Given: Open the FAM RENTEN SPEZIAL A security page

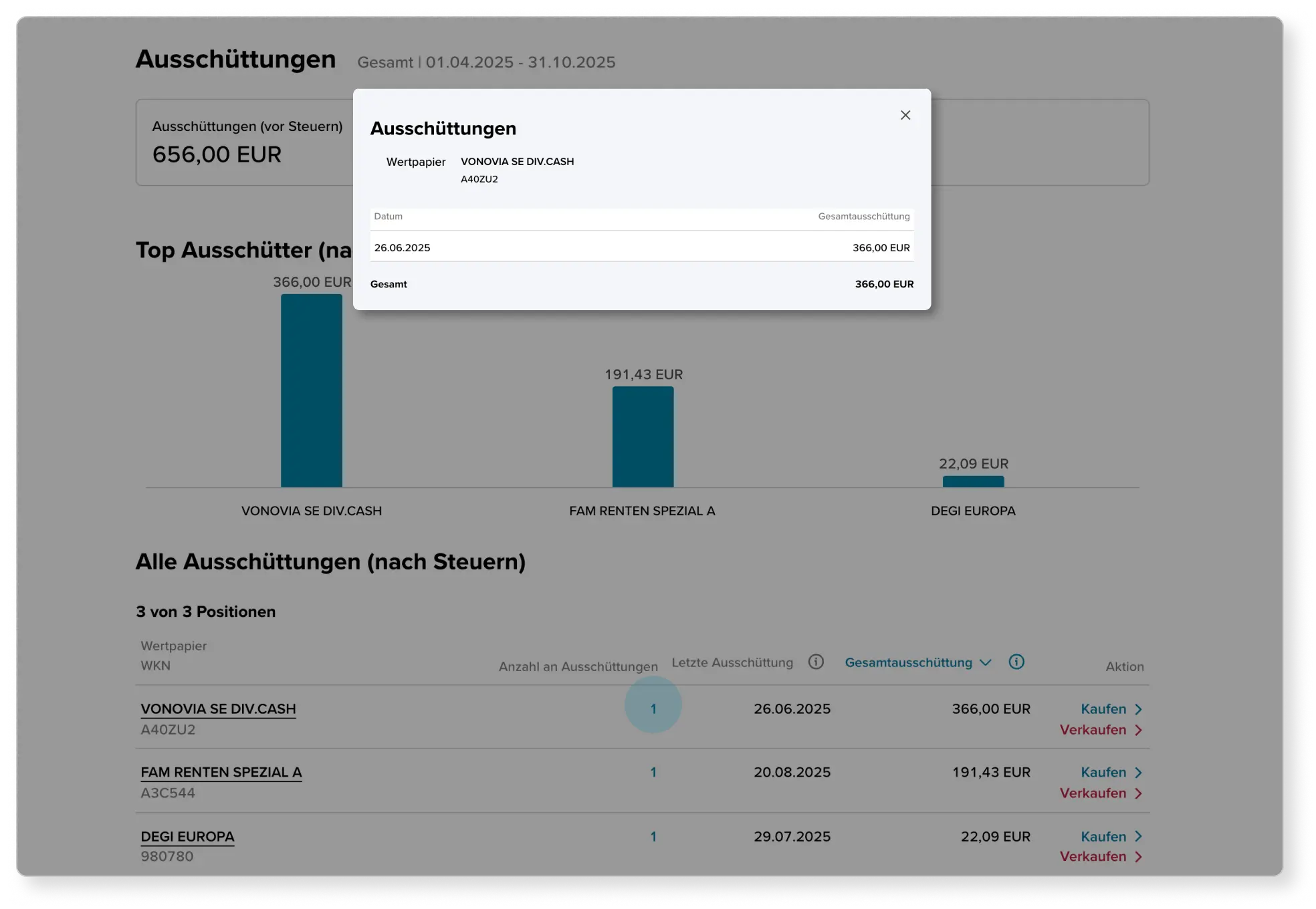Looking at the screenshot, I should click(221, 773).
